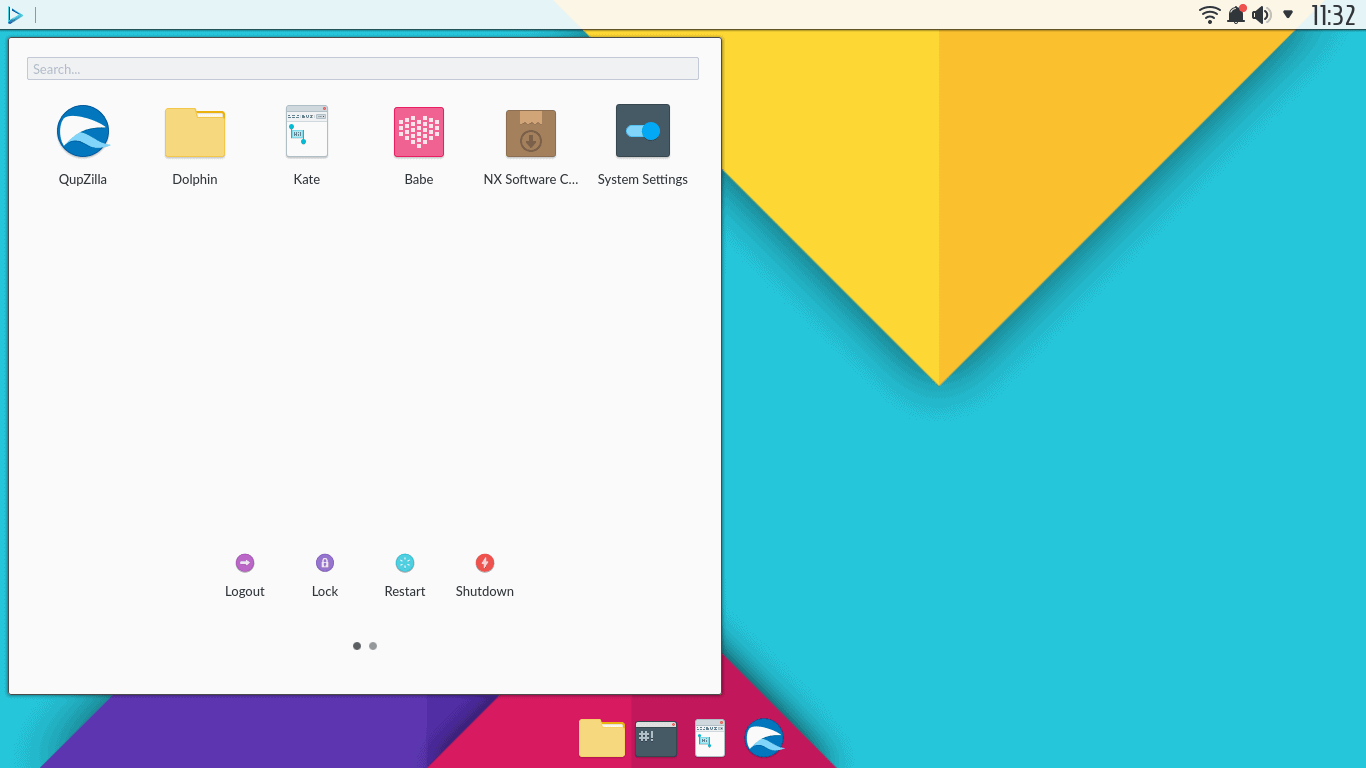Open the Wi-Fi network tray icon
Screen dimensions: 1366x768
1210,15
